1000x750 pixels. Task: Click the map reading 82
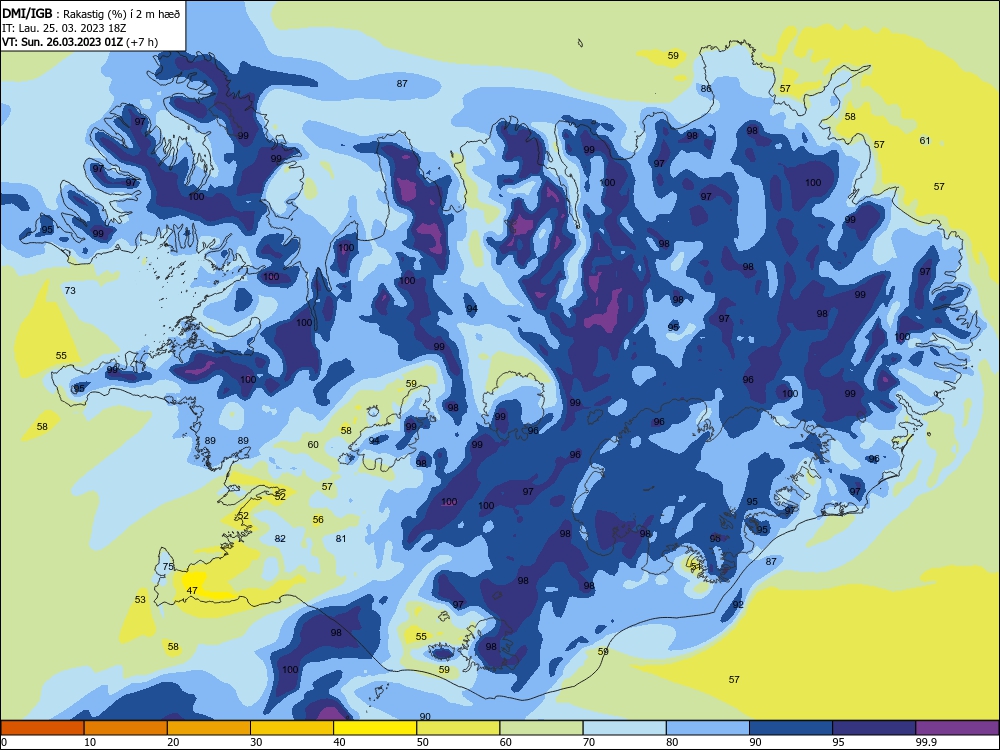280,538
